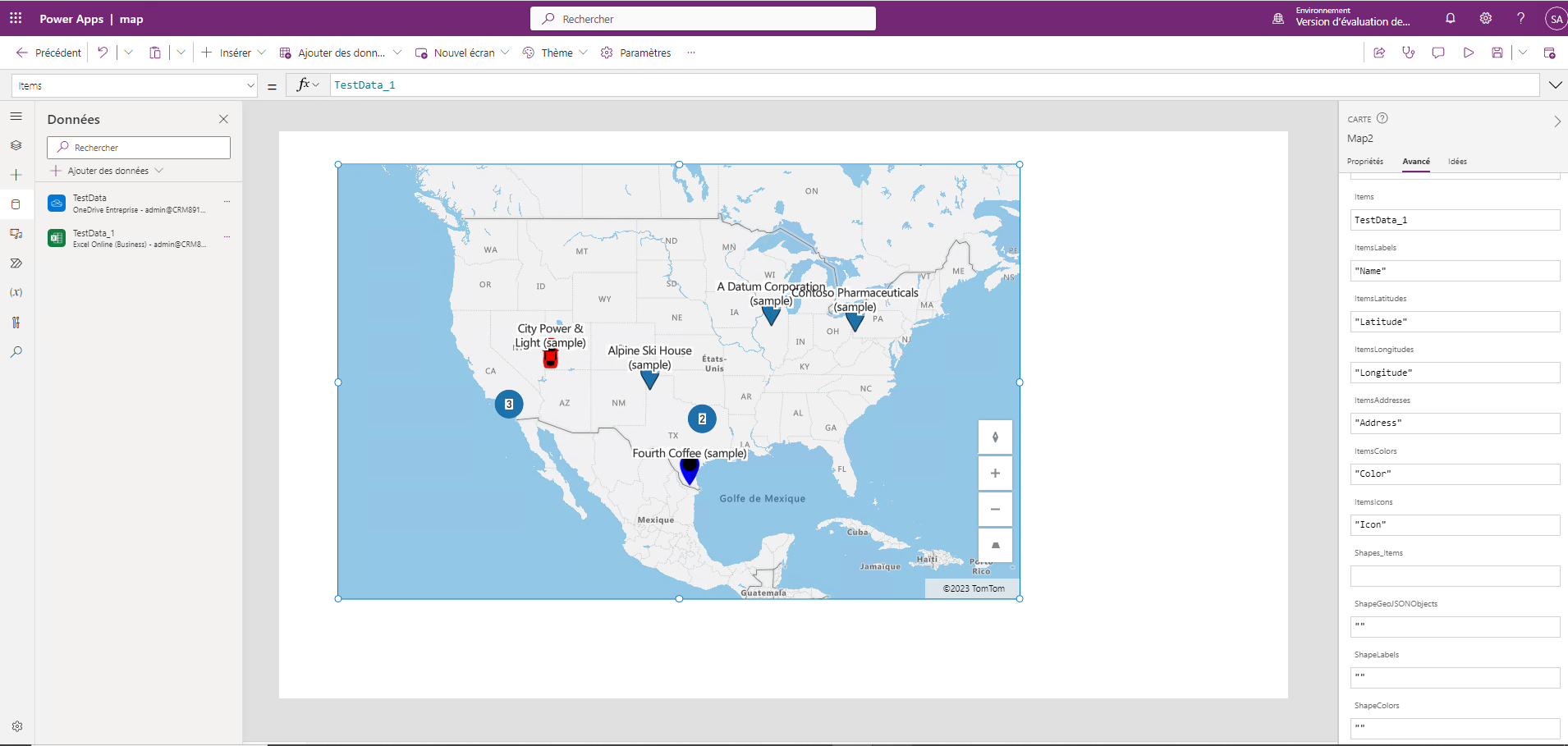The height and width of the screenshot is (746, 1568).
Task: Click the SA account avatar
Action: click(1556, 19)
